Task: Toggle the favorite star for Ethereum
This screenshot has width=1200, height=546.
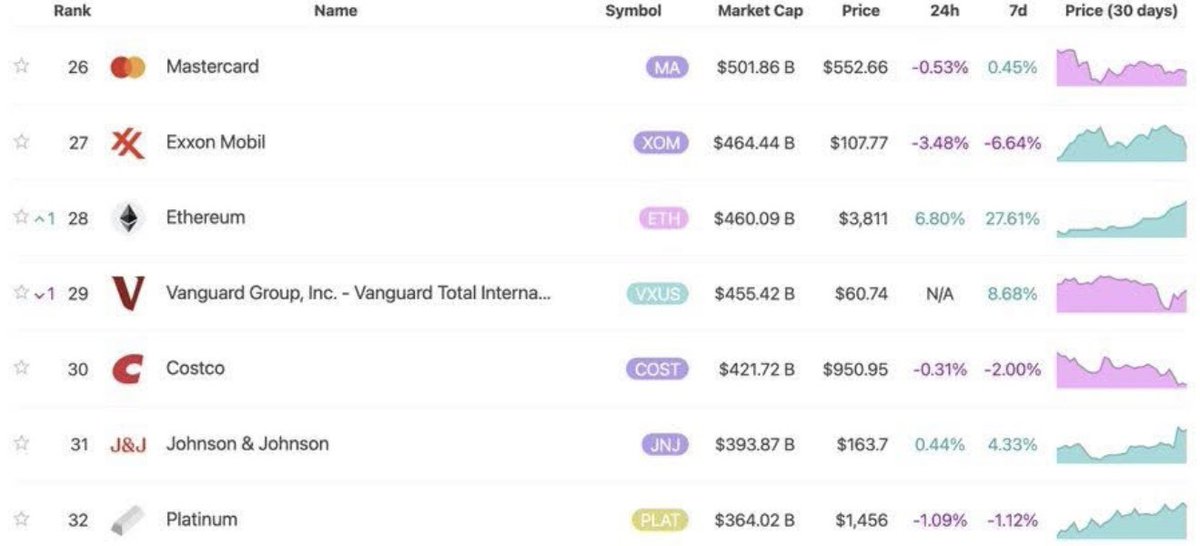Action: (x=21, y=217)
